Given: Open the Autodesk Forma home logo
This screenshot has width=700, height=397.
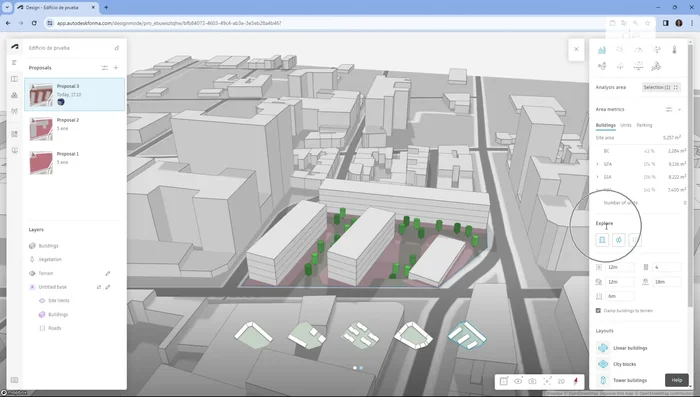Looking at the screenshot, I should [15, 46].
